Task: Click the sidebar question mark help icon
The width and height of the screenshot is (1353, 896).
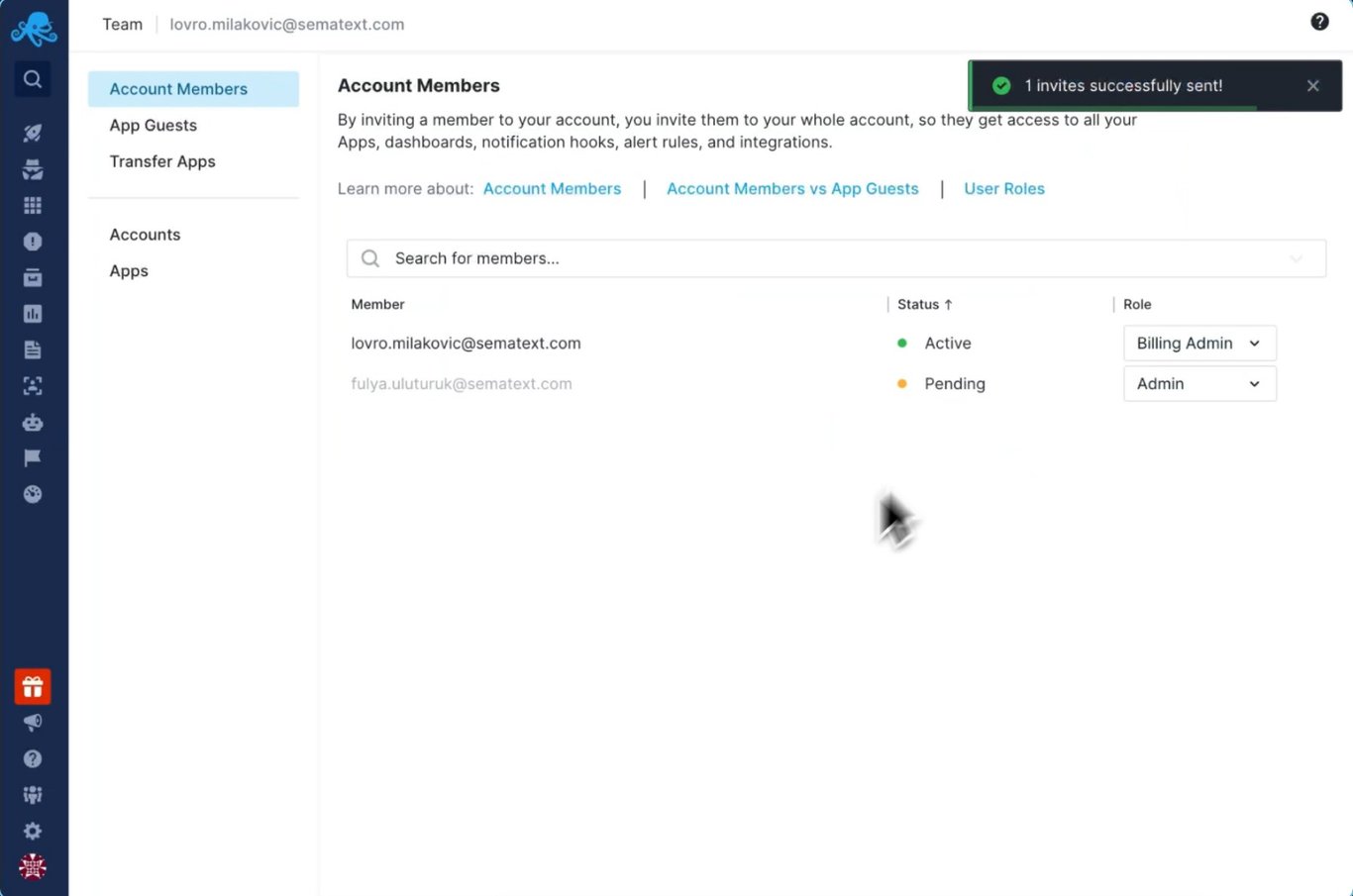Action: pos(33,758)
